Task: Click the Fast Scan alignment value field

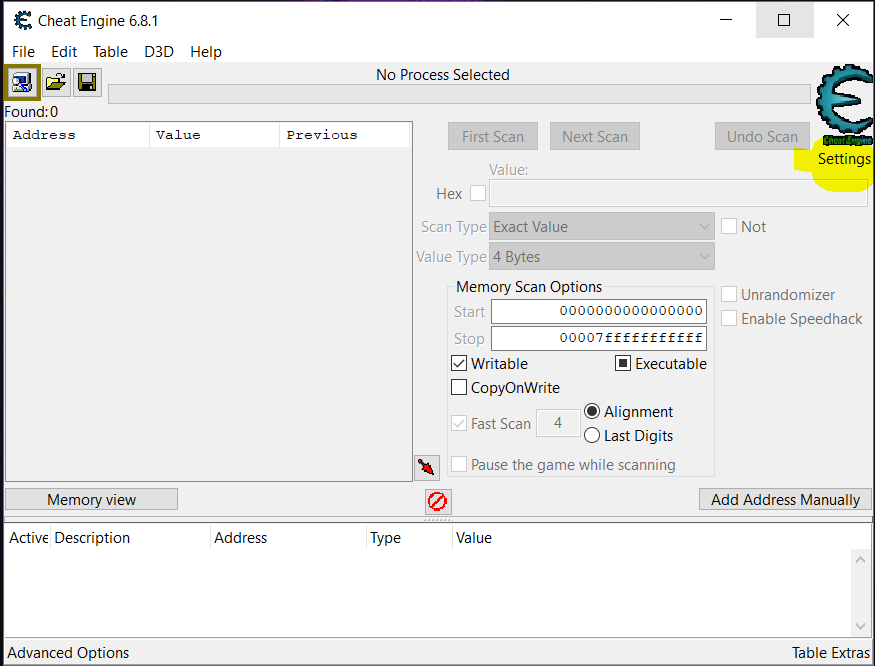Action: (x=558, y=423)
